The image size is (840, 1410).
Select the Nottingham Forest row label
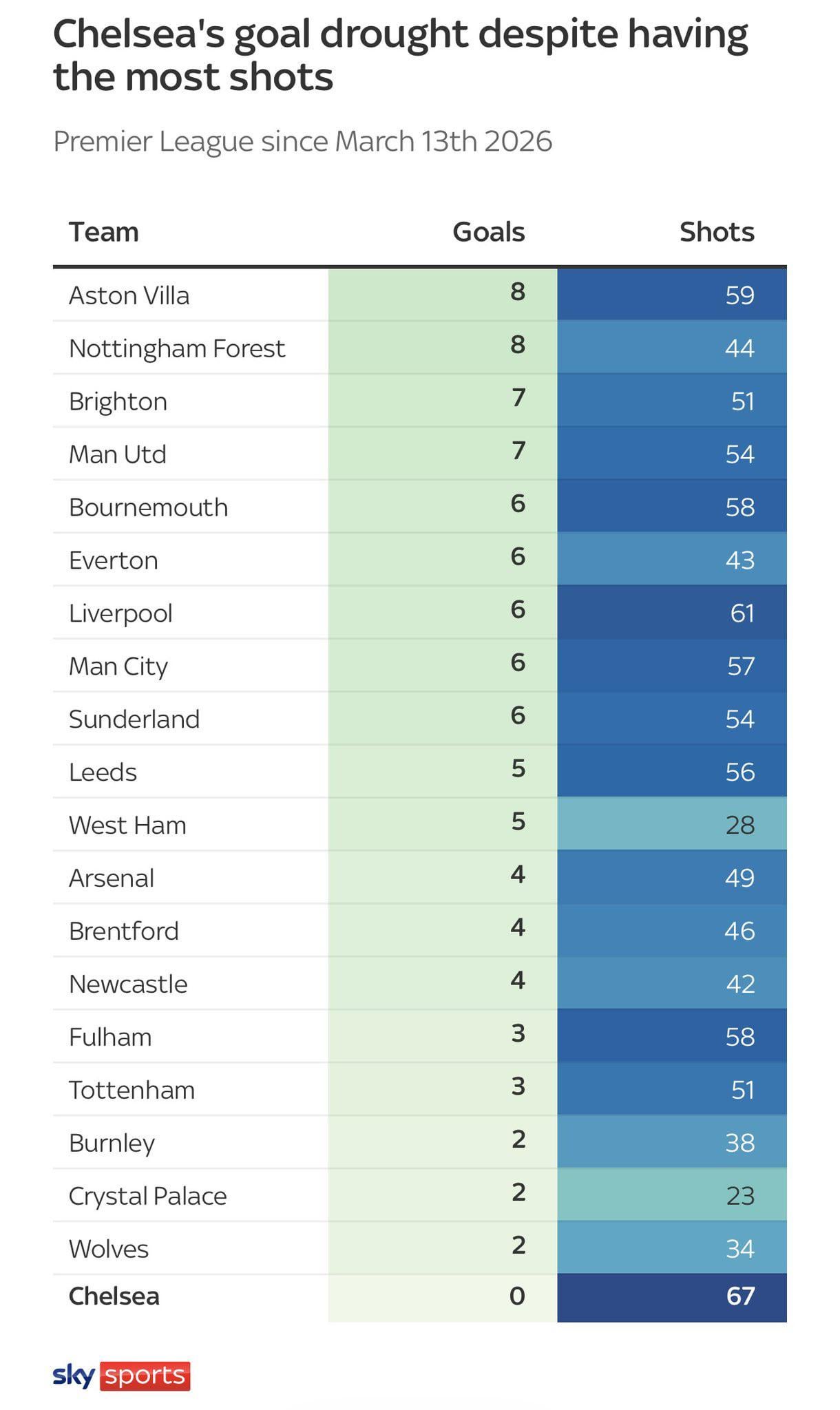pos(176,348)
